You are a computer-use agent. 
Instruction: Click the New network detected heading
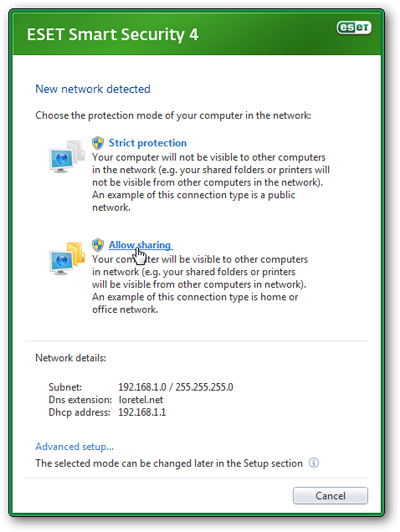(x=93, y=89)
